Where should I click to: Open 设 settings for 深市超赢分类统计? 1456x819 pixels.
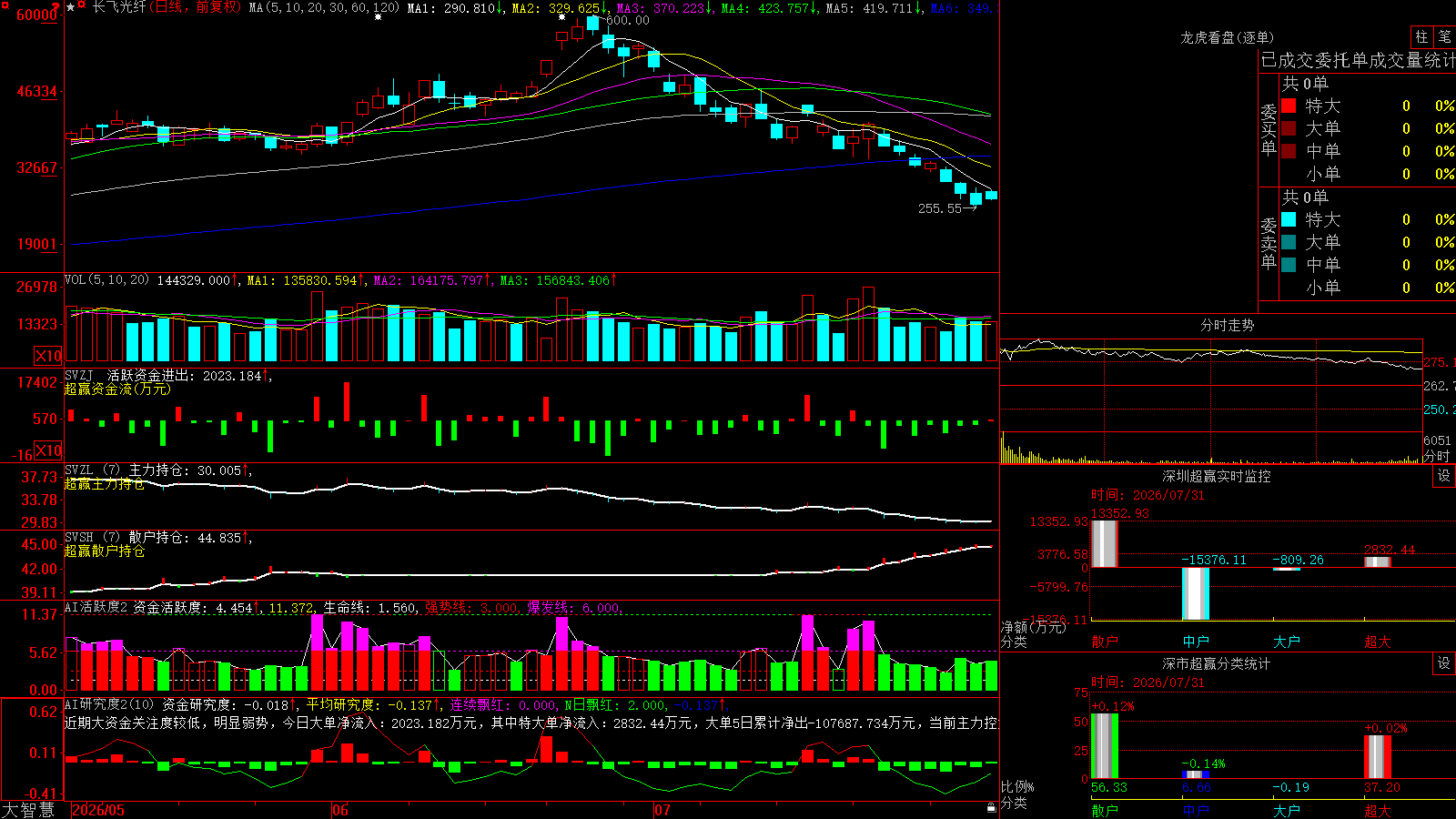1444,663
